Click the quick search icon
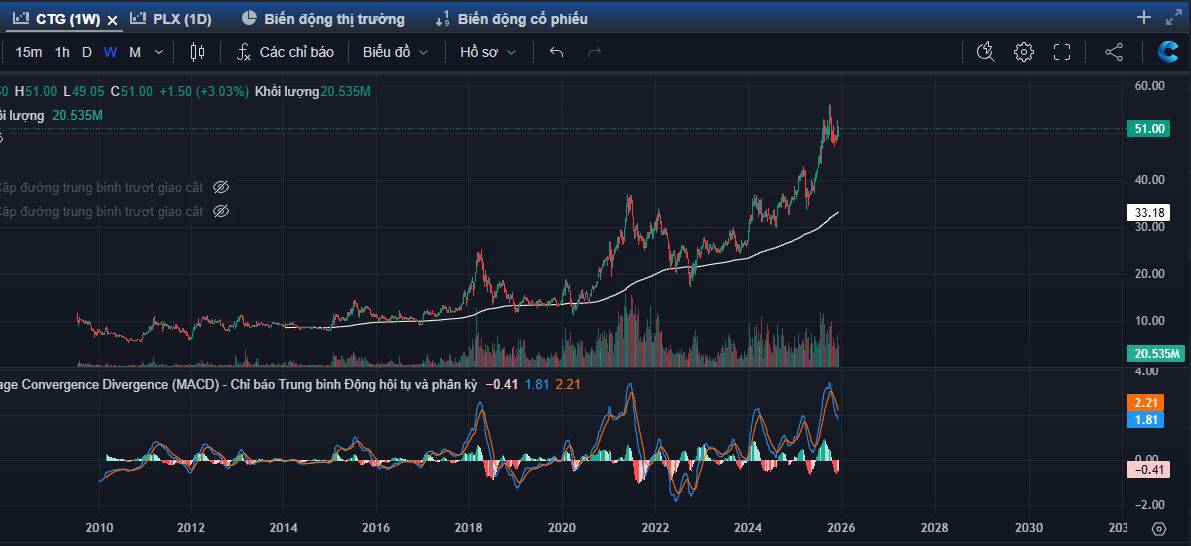Viewport: 1191px width, 546px height. 985,52
